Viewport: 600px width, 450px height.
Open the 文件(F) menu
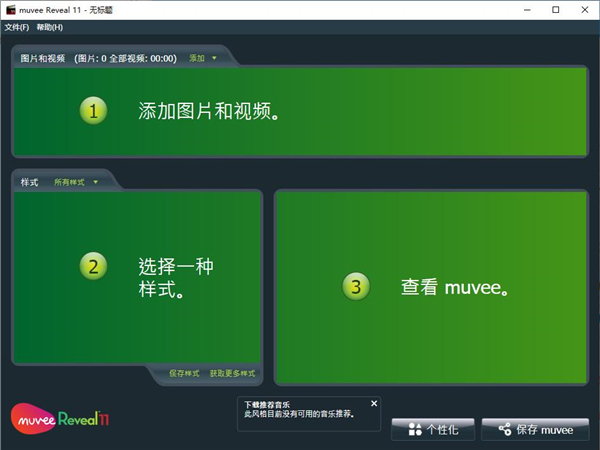pyautogui.click(x=17, y=27)
